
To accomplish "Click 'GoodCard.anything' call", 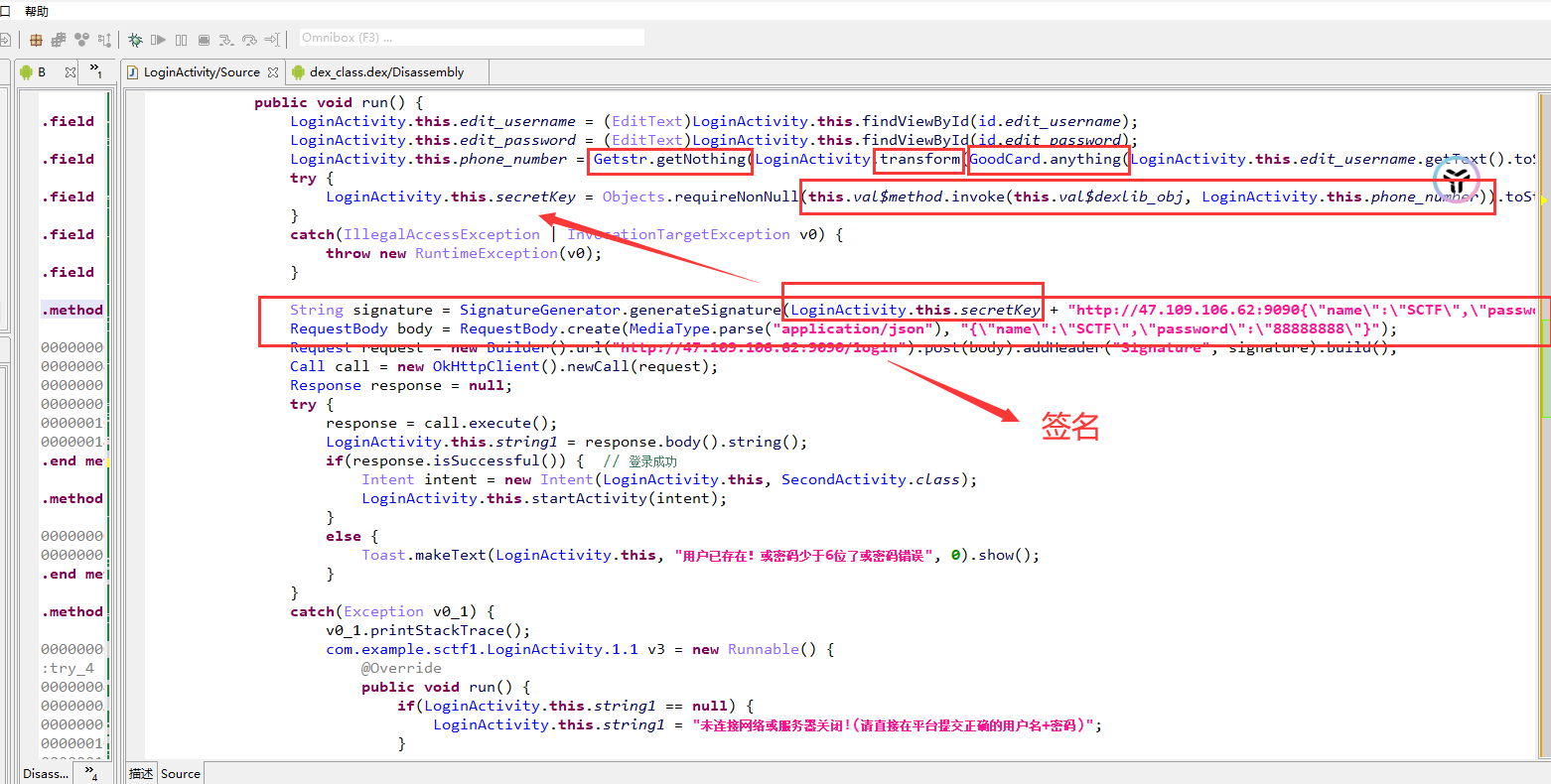I will tap(1047, 159).
